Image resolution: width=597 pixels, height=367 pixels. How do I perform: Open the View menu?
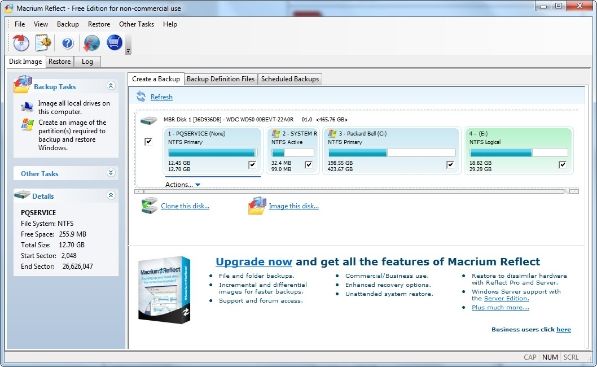[41, 24]
